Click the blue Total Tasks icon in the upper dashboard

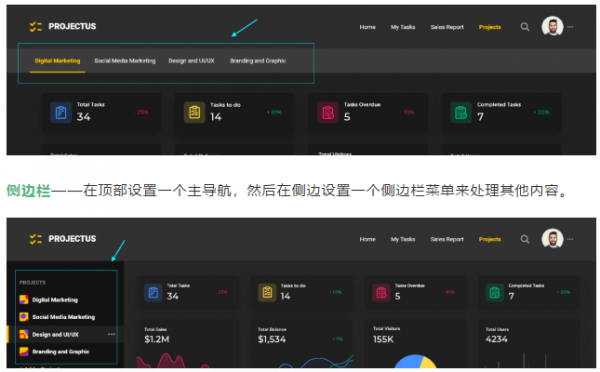click(61, 113)
